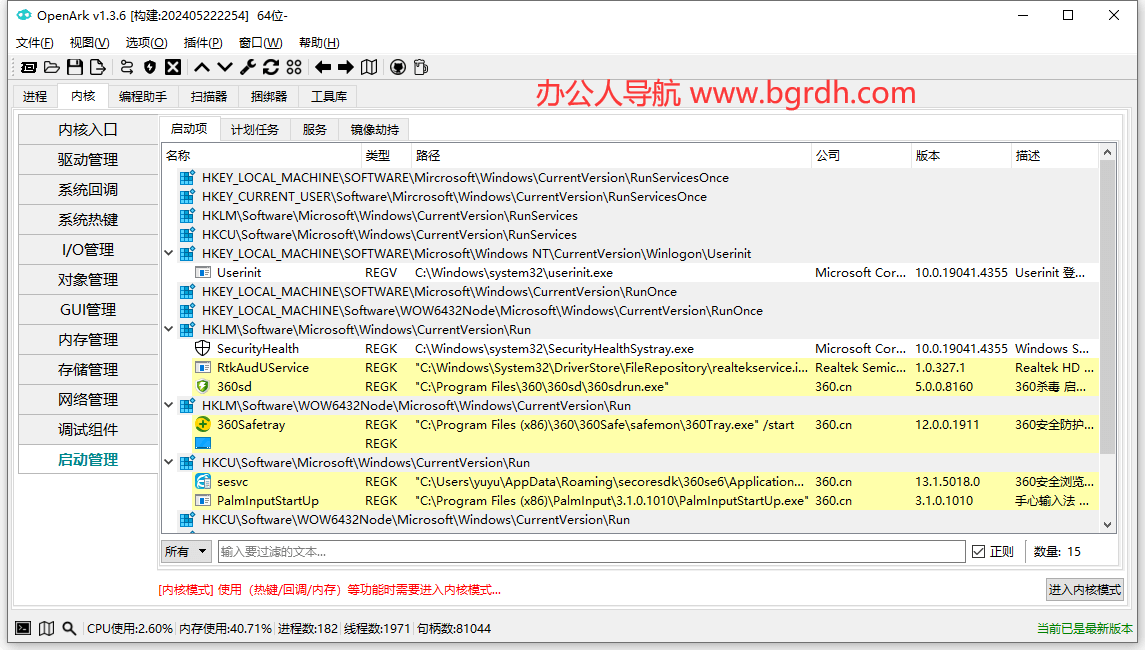The width and height of the screenshot is (1145, 650).
Task: Click the shield with bolt icon
Action: [x=150, y=68]
